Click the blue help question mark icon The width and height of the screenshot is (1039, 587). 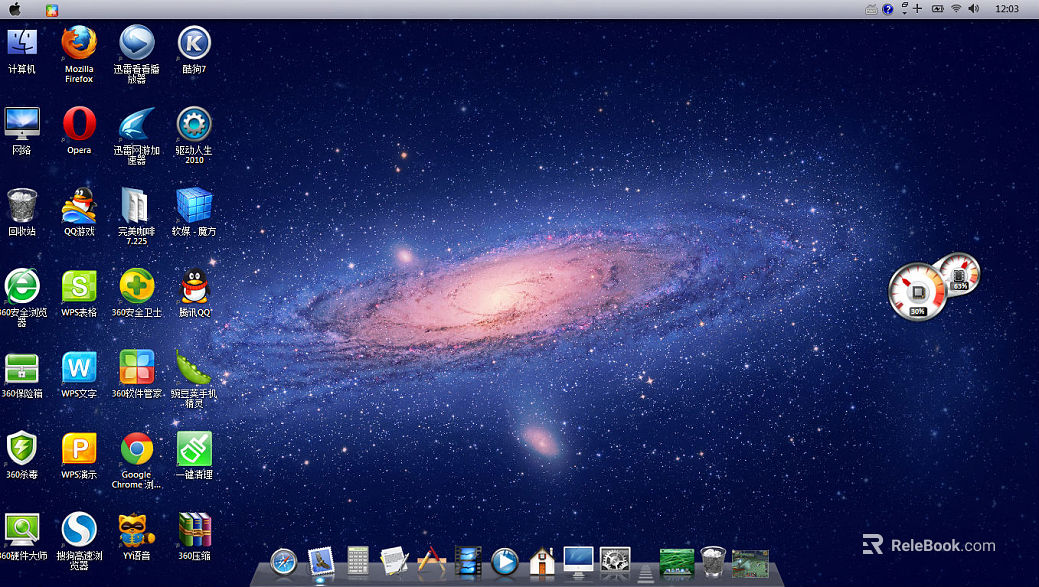[x=888, y=9]
